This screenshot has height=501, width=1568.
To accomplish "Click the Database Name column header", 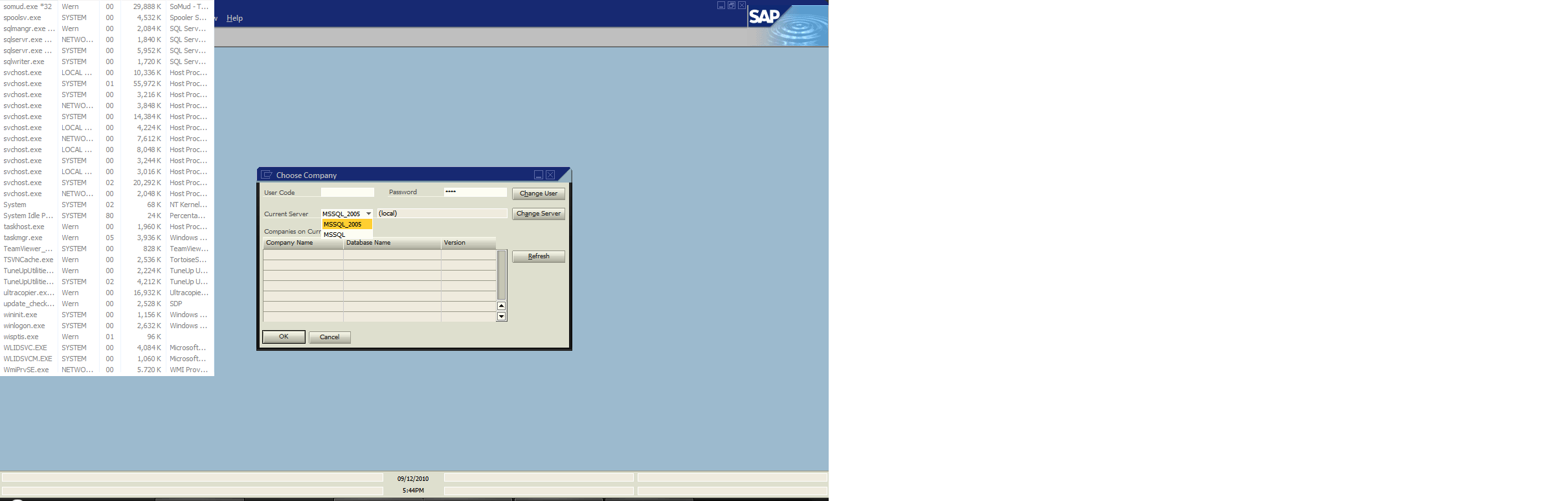I will (x=392, y=243).
